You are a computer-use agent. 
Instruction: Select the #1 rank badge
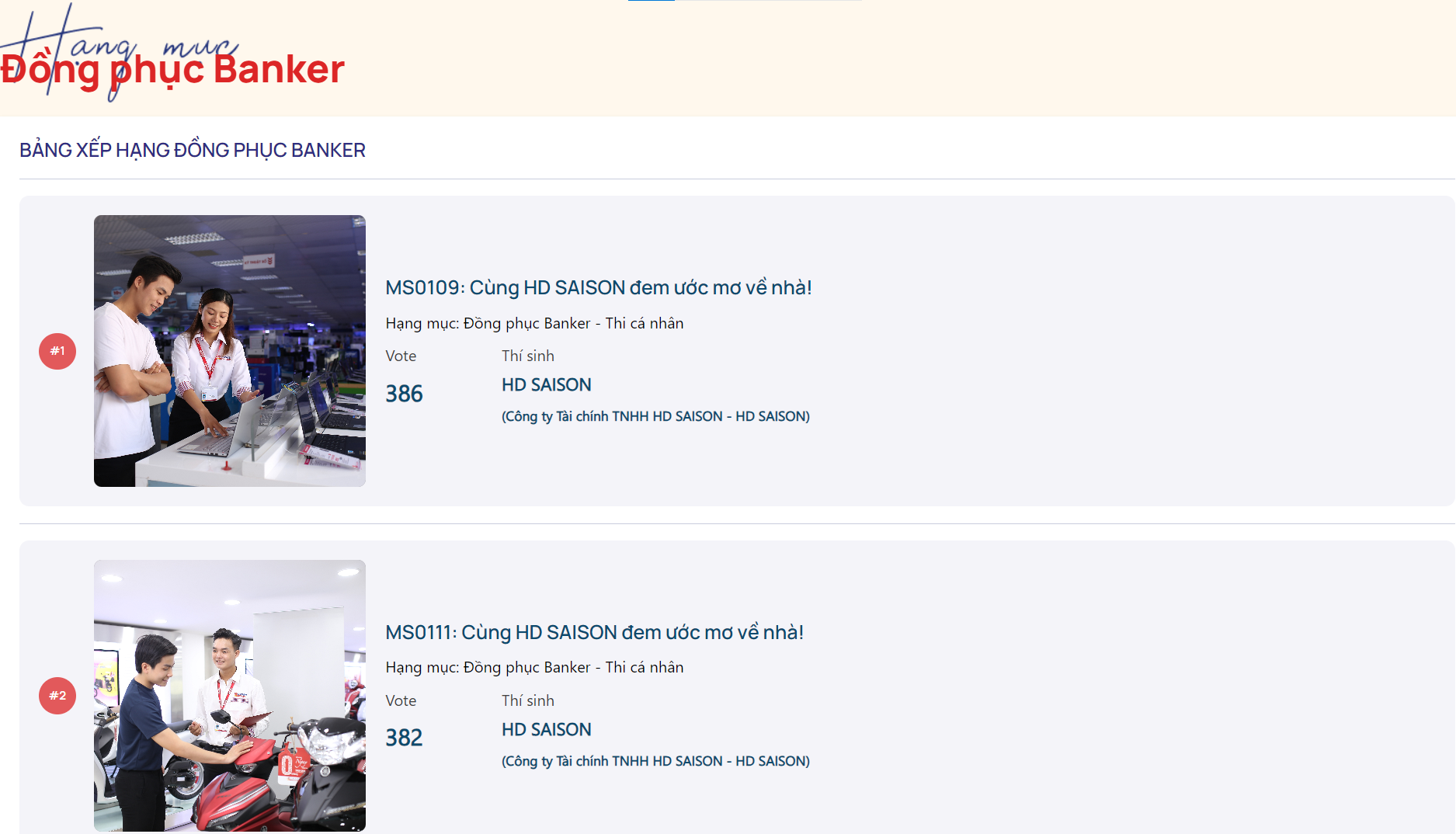point(57,351)
